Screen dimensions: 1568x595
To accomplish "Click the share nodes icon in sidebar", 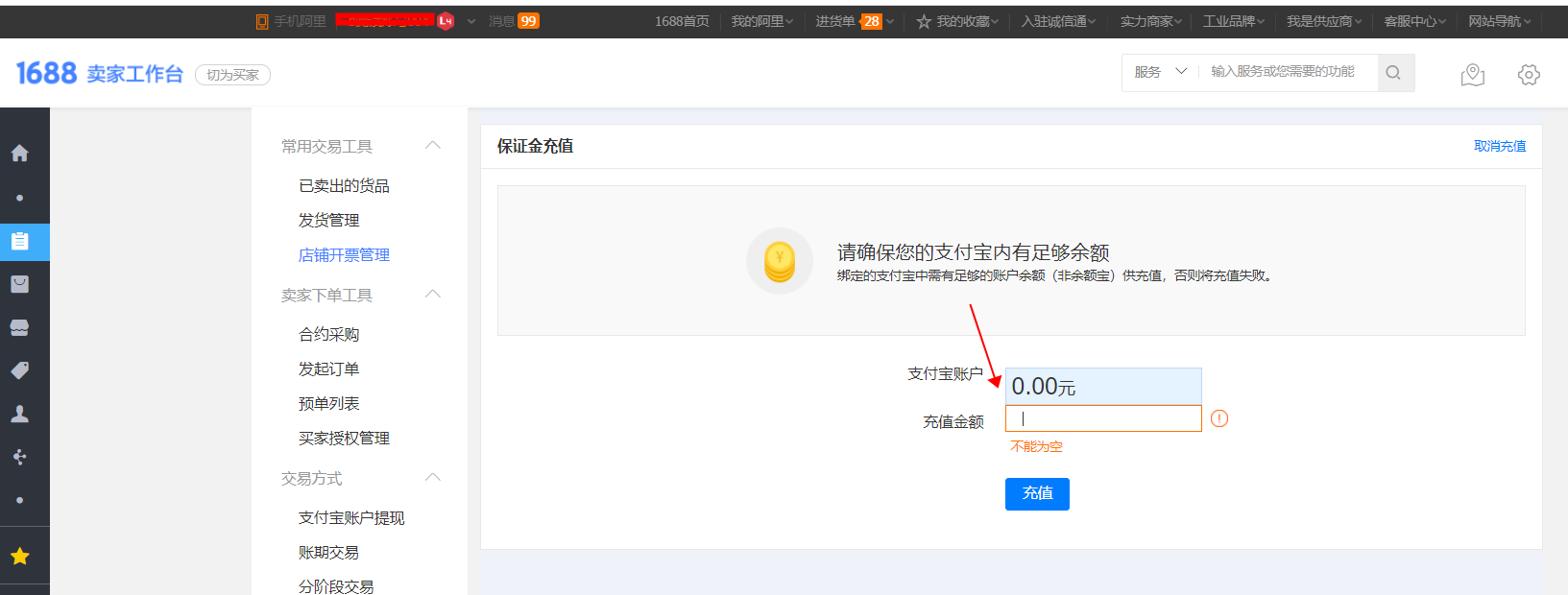I will [19, 457].
